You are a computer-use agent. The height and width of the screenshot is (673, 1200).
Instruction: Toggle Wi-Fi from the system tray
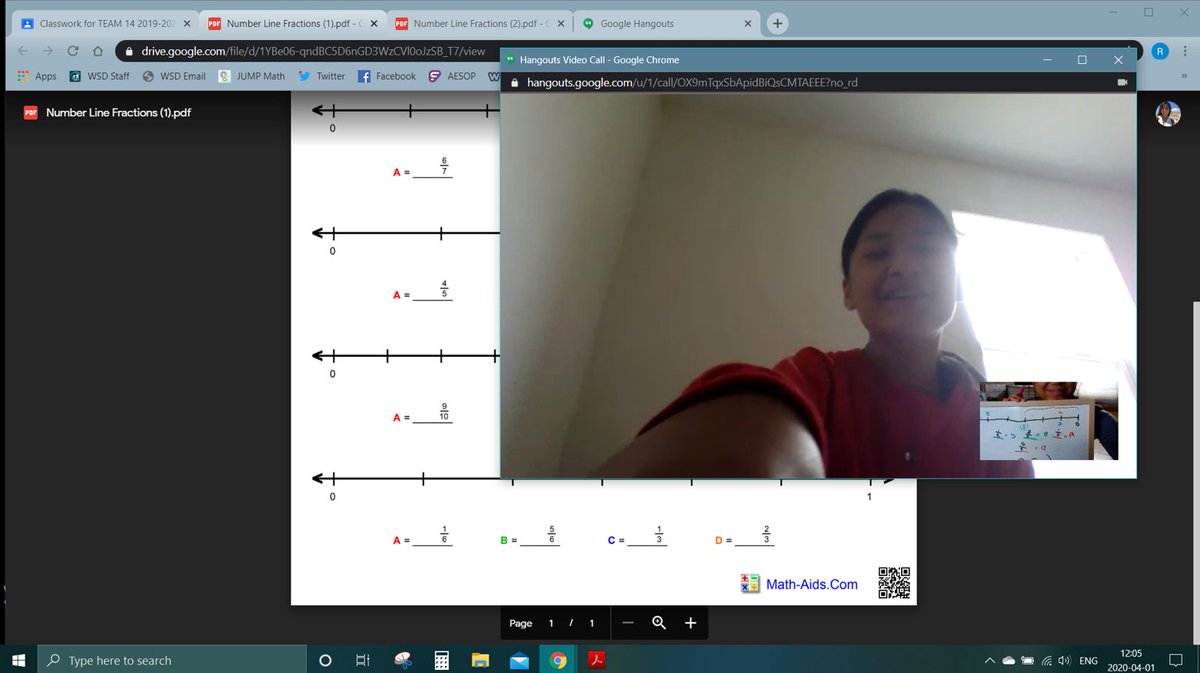[1048, 660]
